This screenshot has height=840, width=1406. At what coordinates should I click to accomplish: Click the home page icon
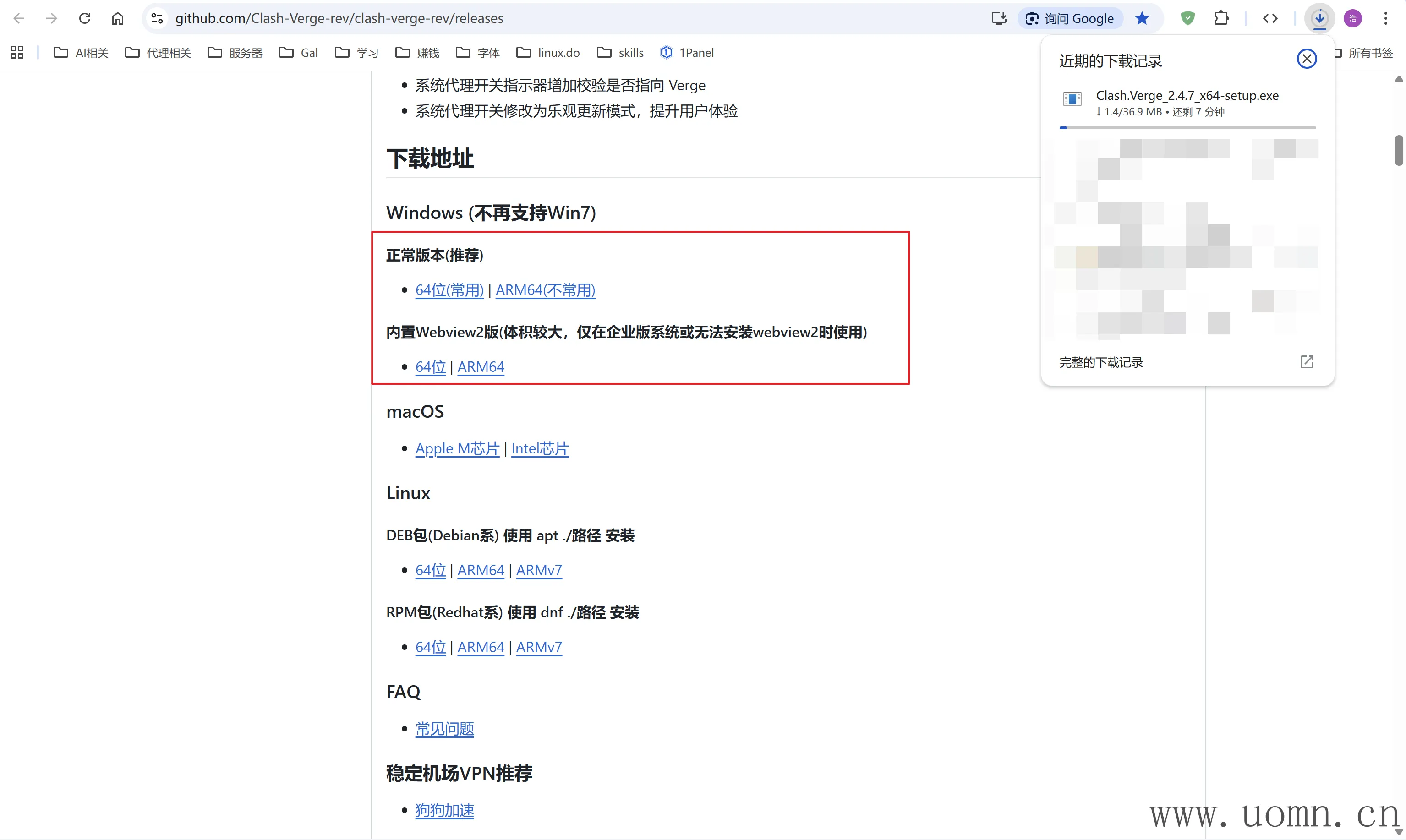(117, 19)
